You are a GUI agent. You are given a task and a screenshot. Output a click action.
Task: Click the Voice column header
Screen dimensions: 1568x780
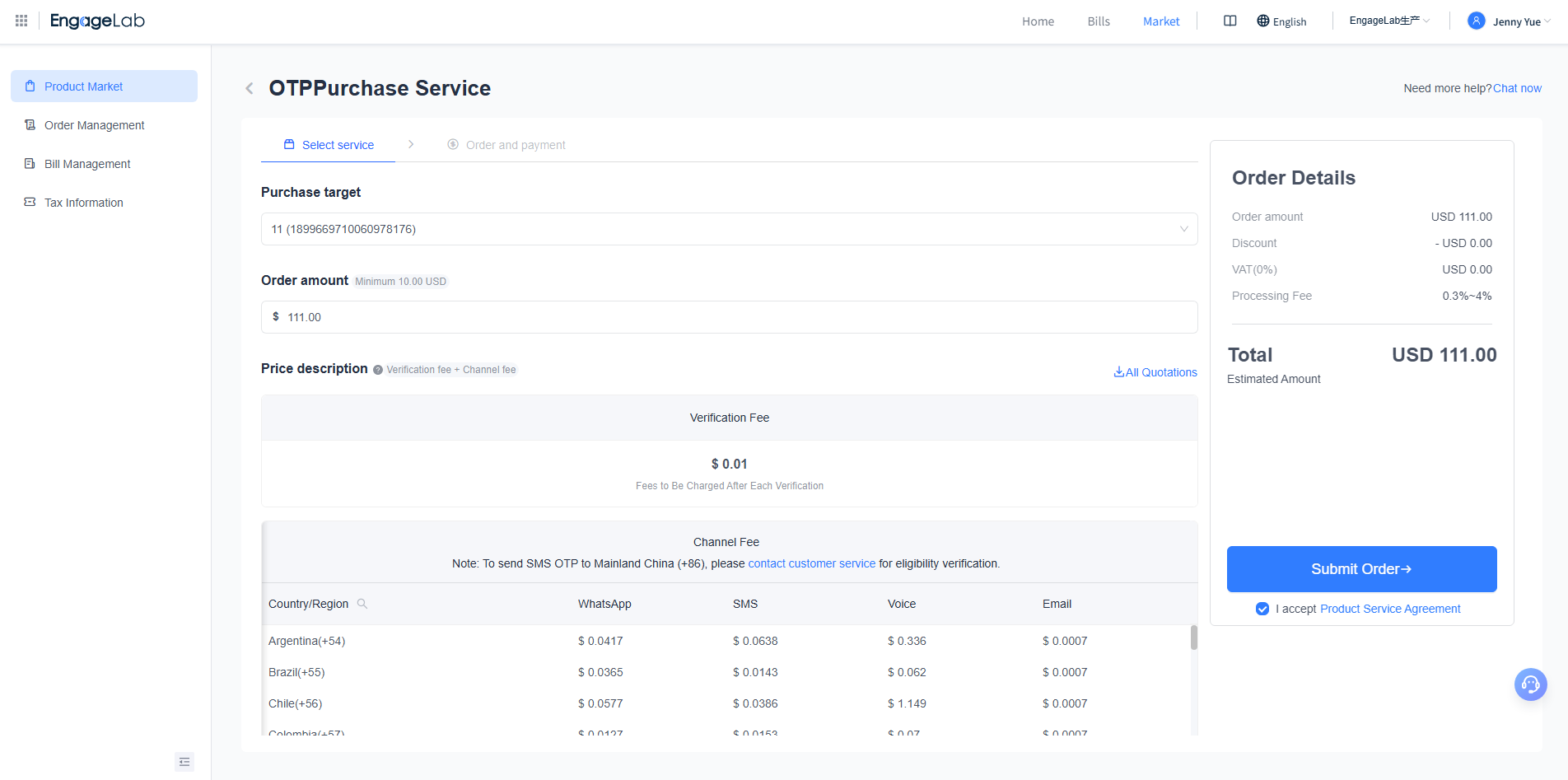(902, 604)
